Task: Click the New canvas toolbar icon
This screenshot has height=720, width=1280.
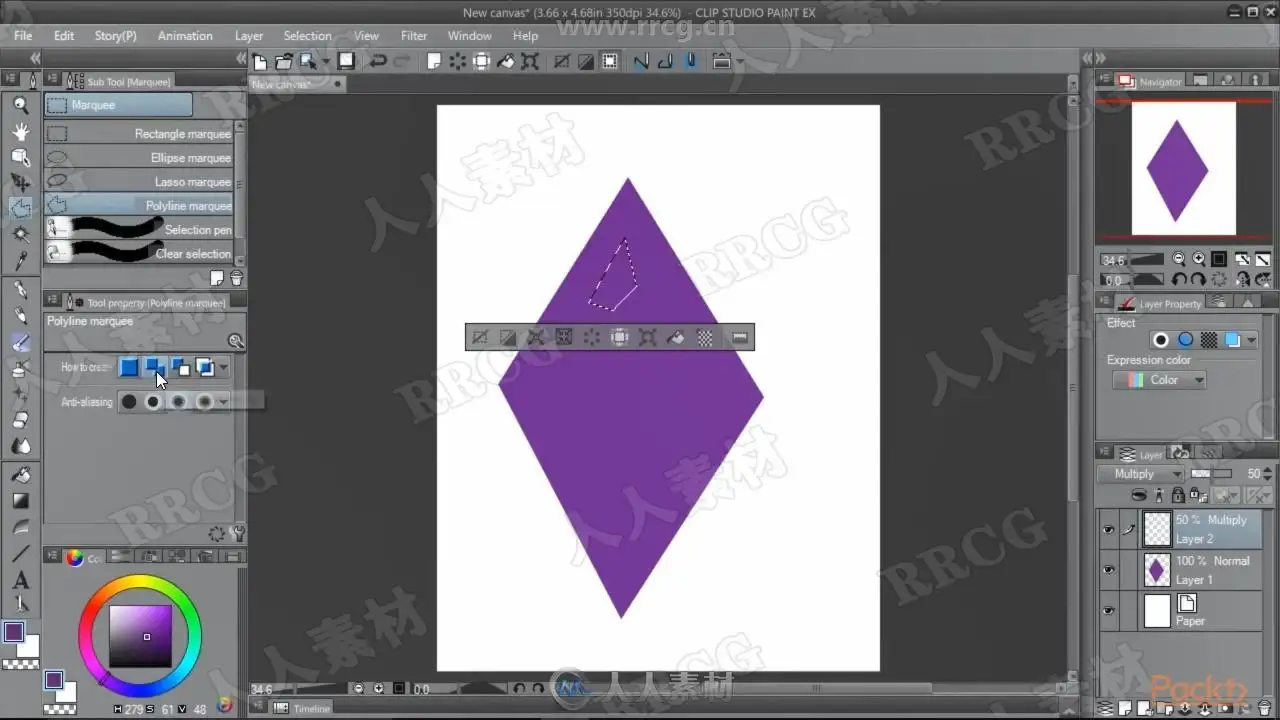Action: point(261,61)
